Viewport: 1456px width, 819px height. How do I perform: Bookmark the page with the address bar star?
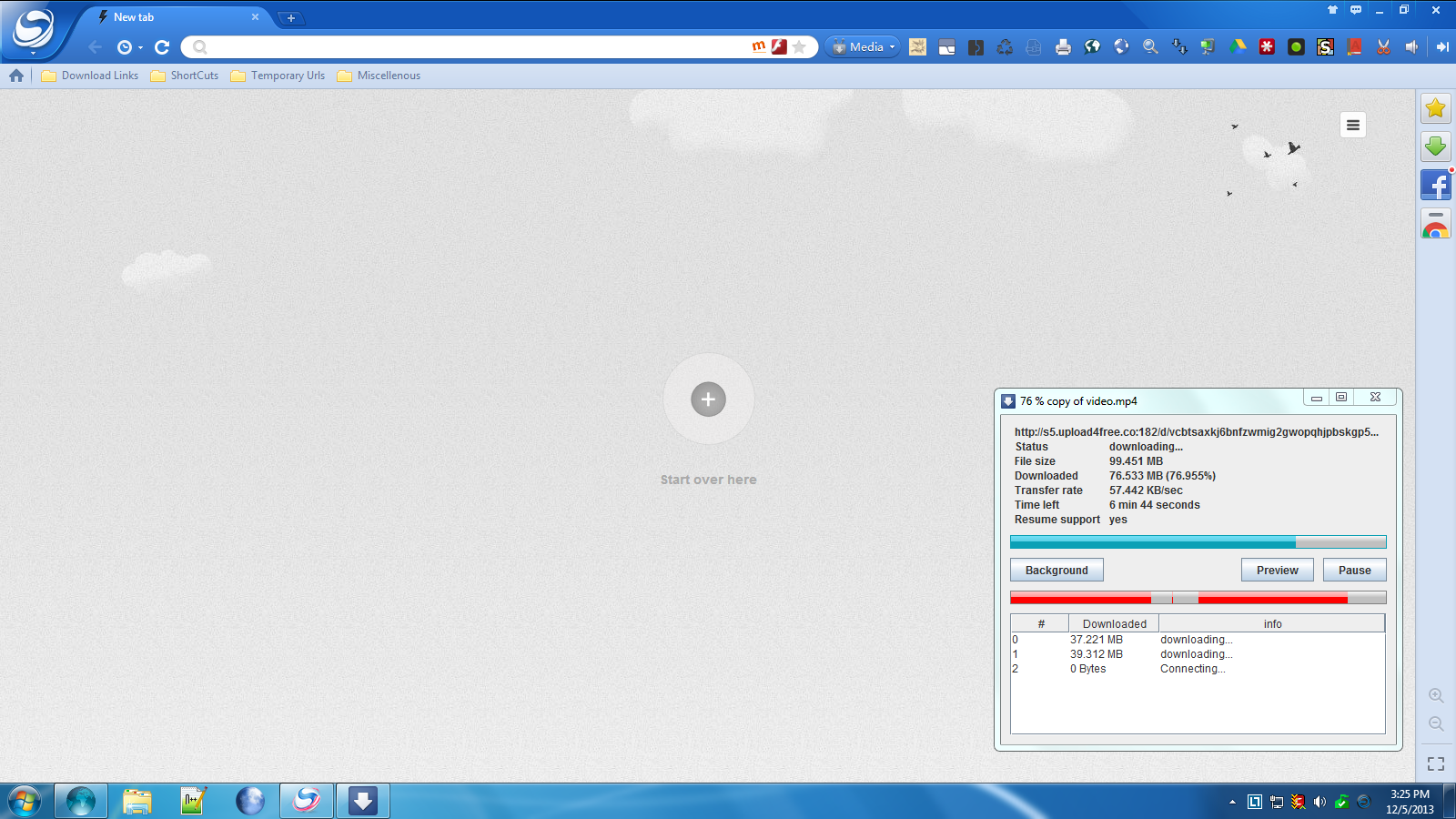(799, 46)
